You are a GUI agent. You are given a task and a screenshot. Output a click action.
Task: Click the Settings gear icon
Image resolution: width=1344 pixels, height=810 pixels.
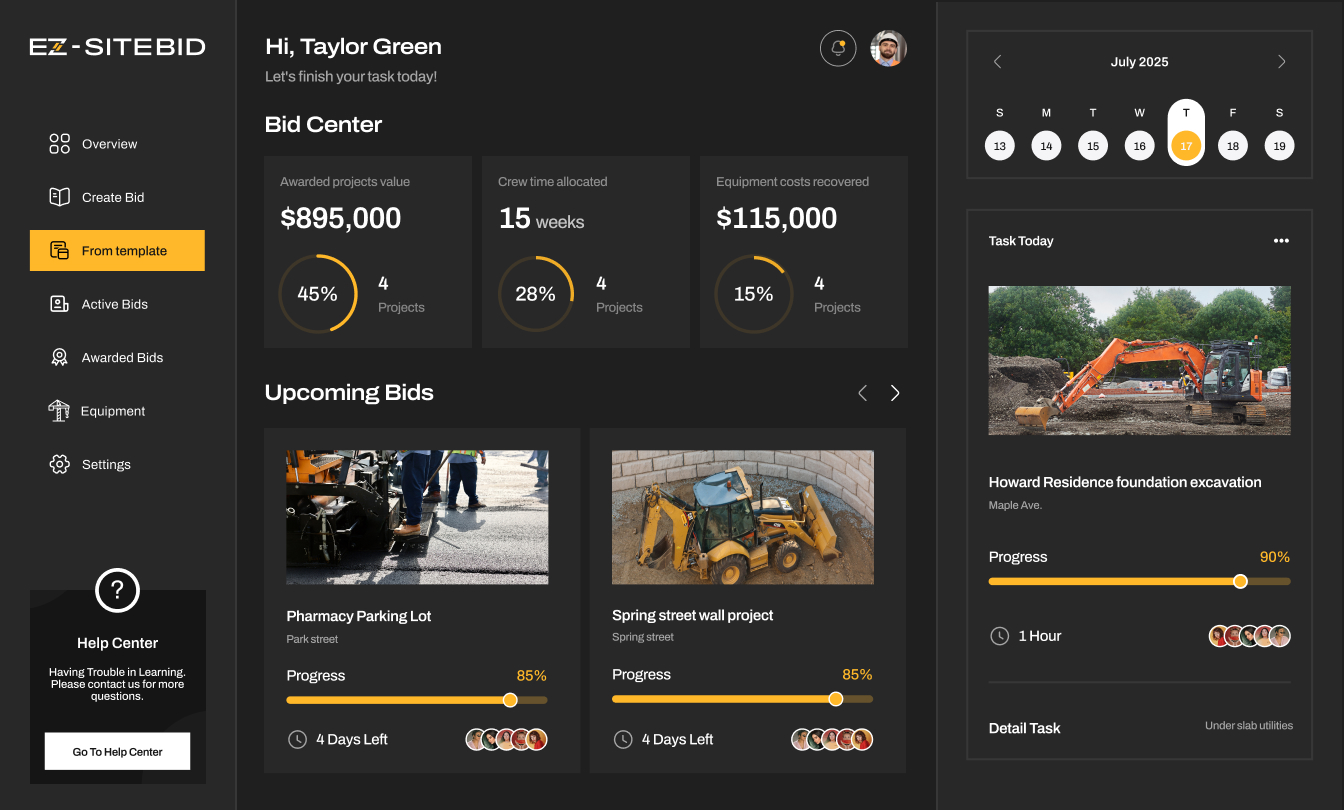click(x=59, y=464)
